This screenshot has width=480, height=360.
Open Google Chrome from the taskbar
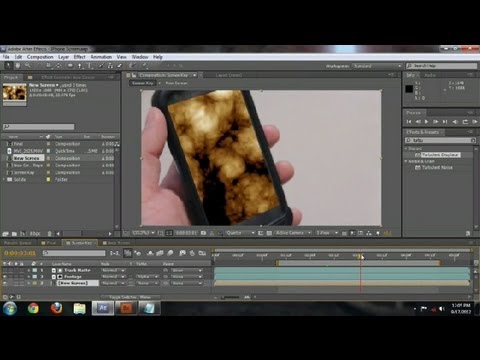click(x=33, y=308)
